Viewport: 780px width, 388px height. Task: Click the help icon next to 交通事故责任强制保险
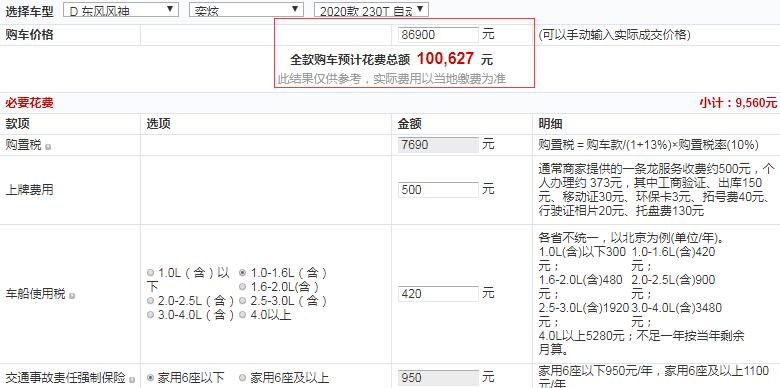(132, 380)
